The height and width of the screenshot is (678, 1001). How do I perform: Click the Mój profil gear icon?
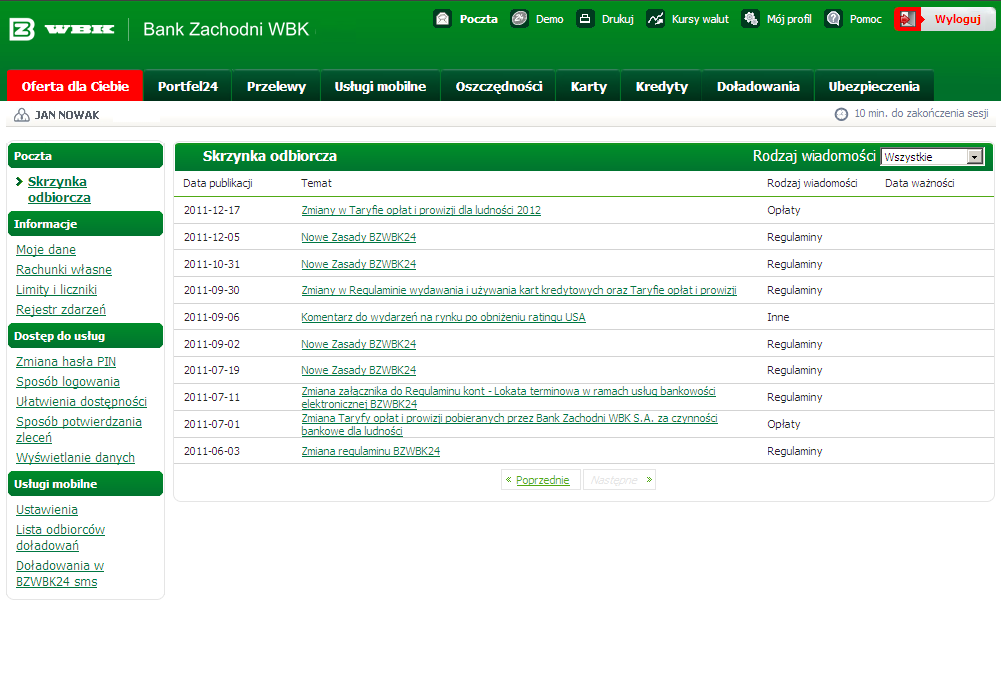750,19
